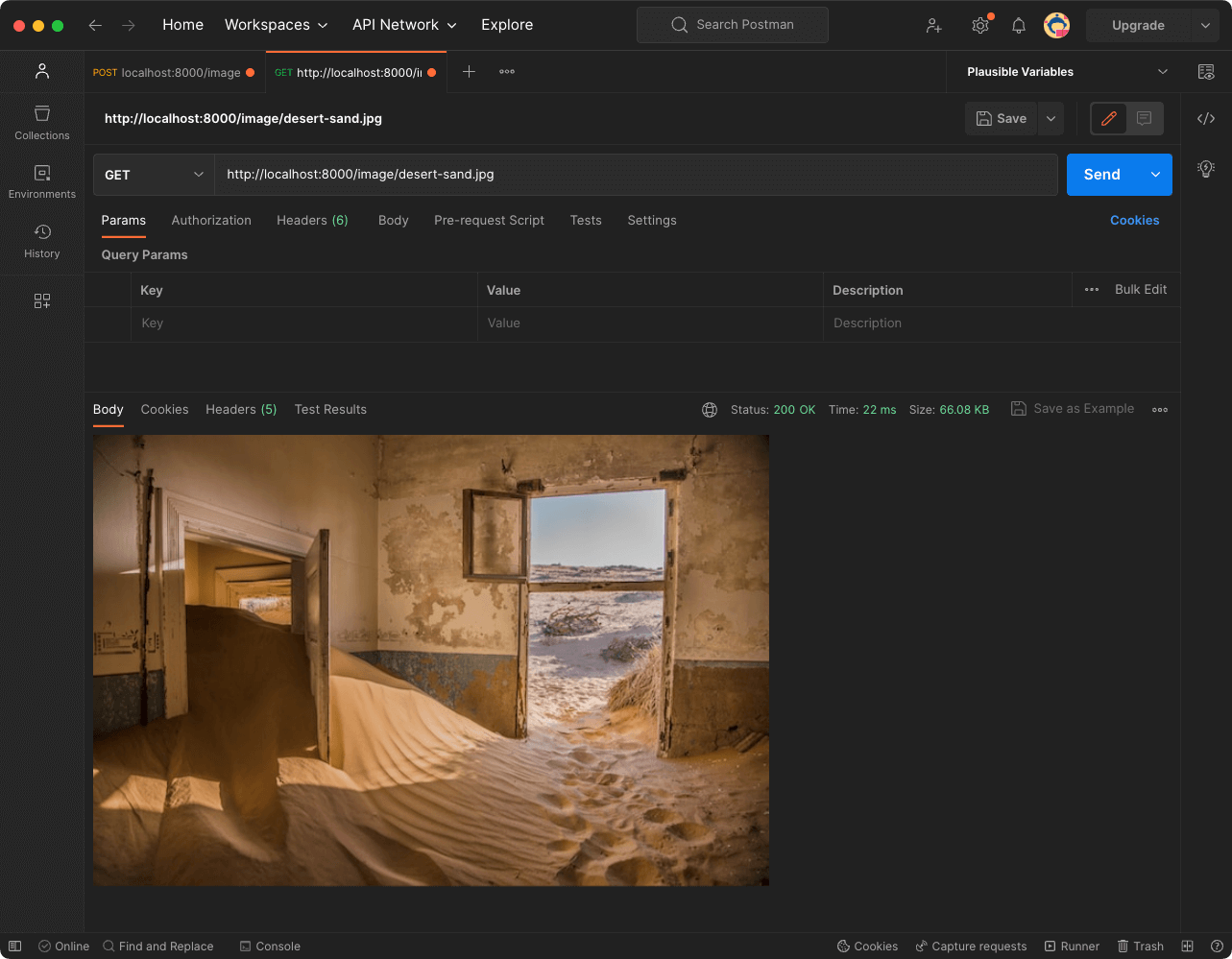Open the Plausible Variables environment dropdown
The height and width of the screenshot is (959, 1232).
tap(1066, 72)
